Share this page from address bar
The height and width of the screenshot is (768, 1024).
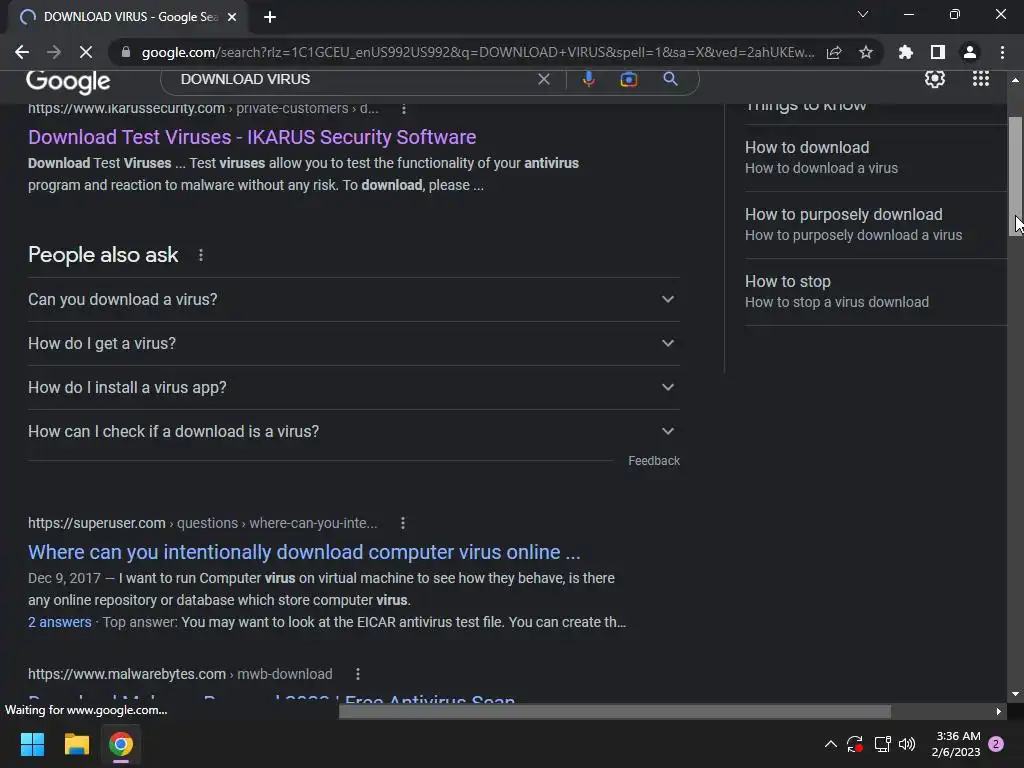(x=834, y=52)
